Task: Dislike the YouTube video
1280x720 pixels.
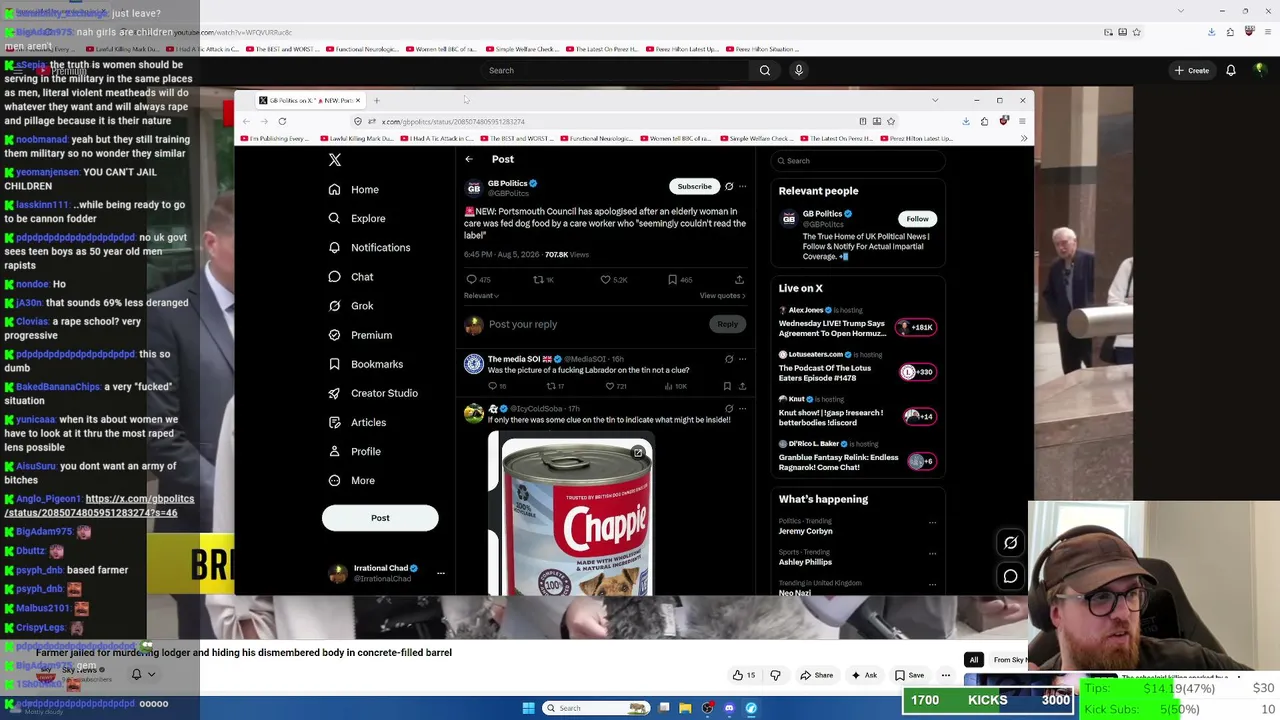Action: click(775, 676)
